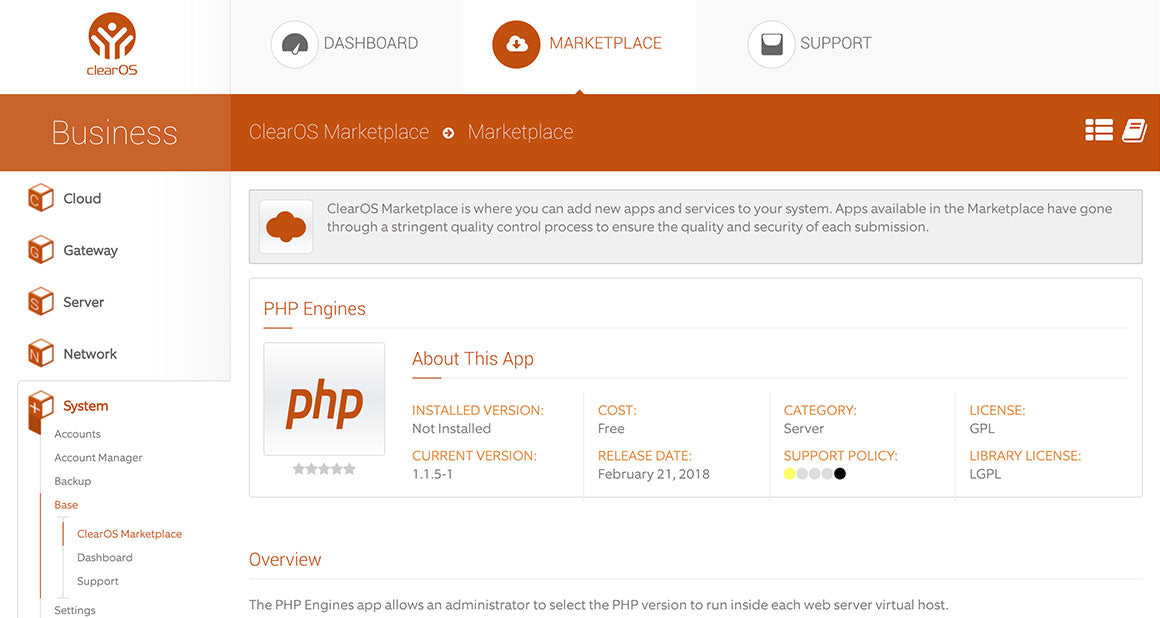Collapse the System menu category
The height and width of the screenshot is (618, 1160).
(x=86, y=406)
